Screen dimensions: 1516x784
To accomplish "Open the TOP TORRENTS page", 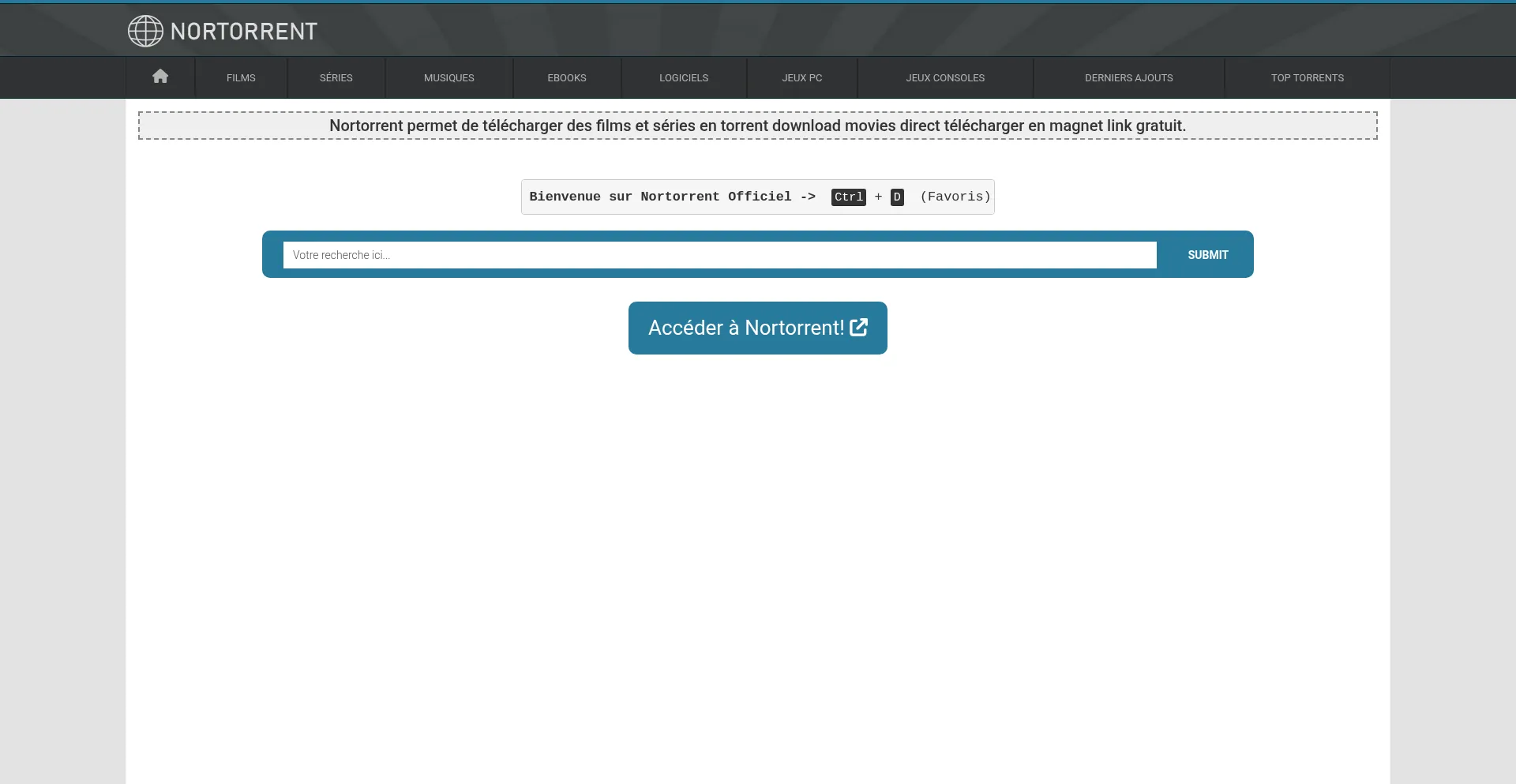I will tap(1307, 77).
